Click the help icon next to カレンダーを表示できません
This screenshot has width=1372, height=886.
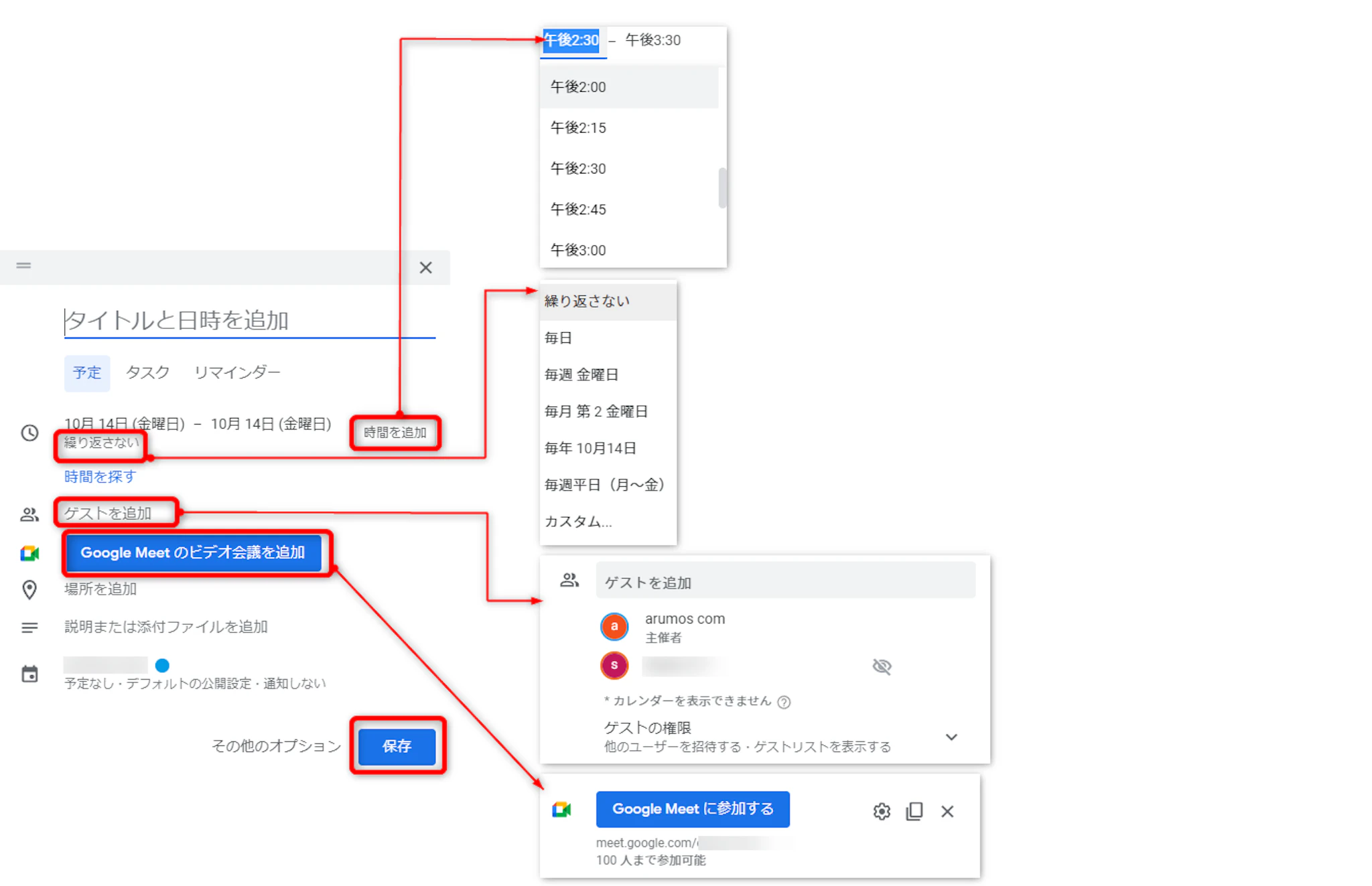click(x=784, y=702)
